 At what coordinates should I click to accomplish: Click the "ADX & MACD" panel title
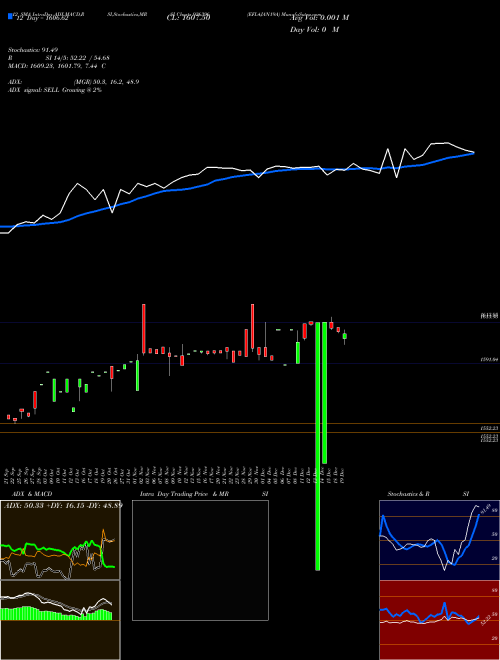(x=32, y=494)
